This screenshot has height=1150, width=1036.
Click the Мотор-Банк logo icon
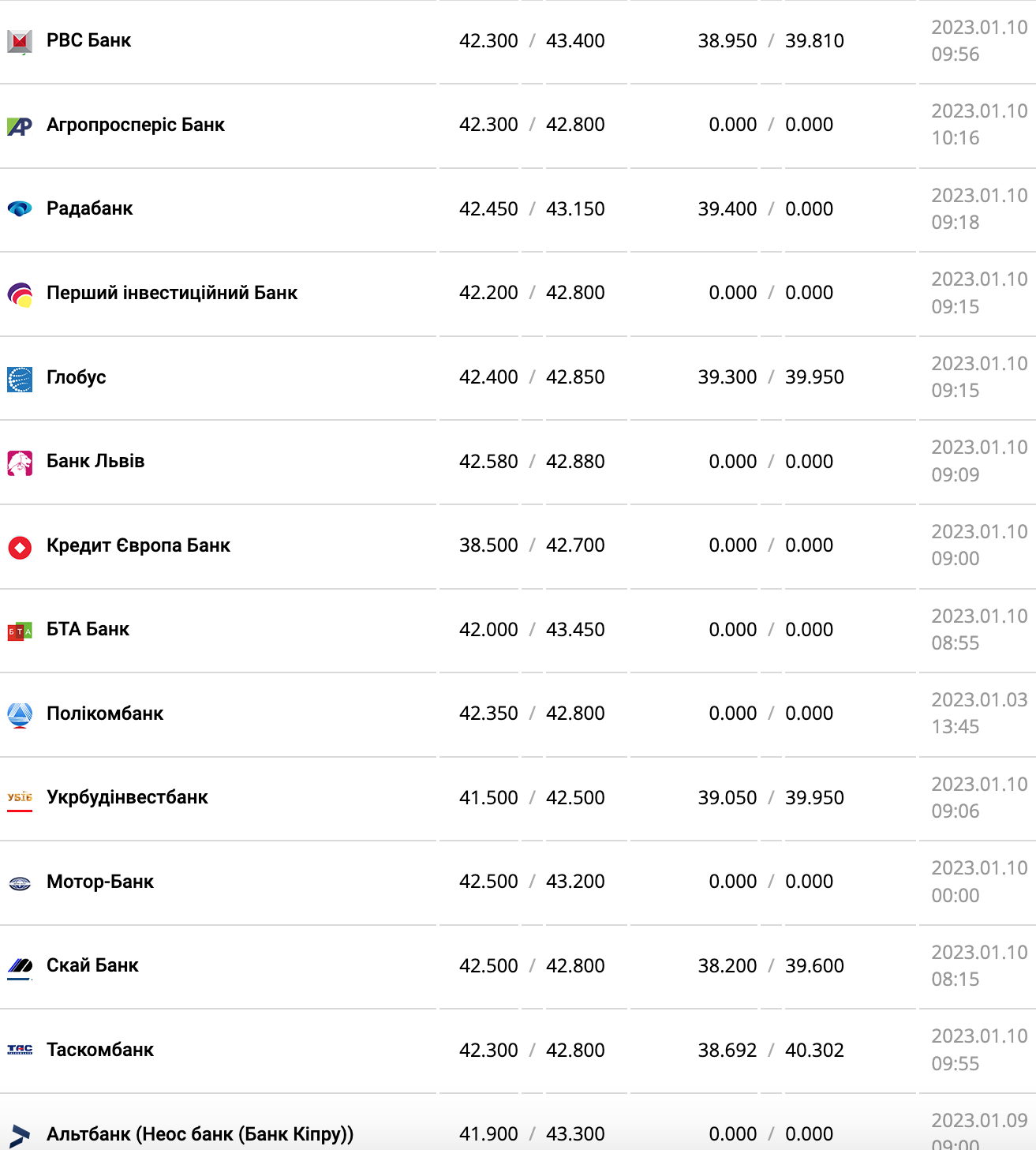click(x=20, y=883)
